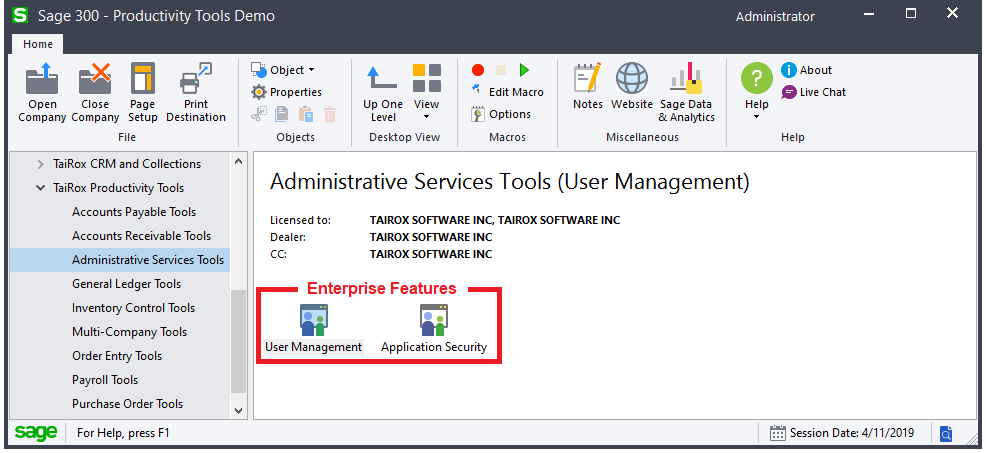This screenshot has width=986, height=453.
Task: Click the tree panel's scroll-down arrow
Action: (x=238, y=409)
